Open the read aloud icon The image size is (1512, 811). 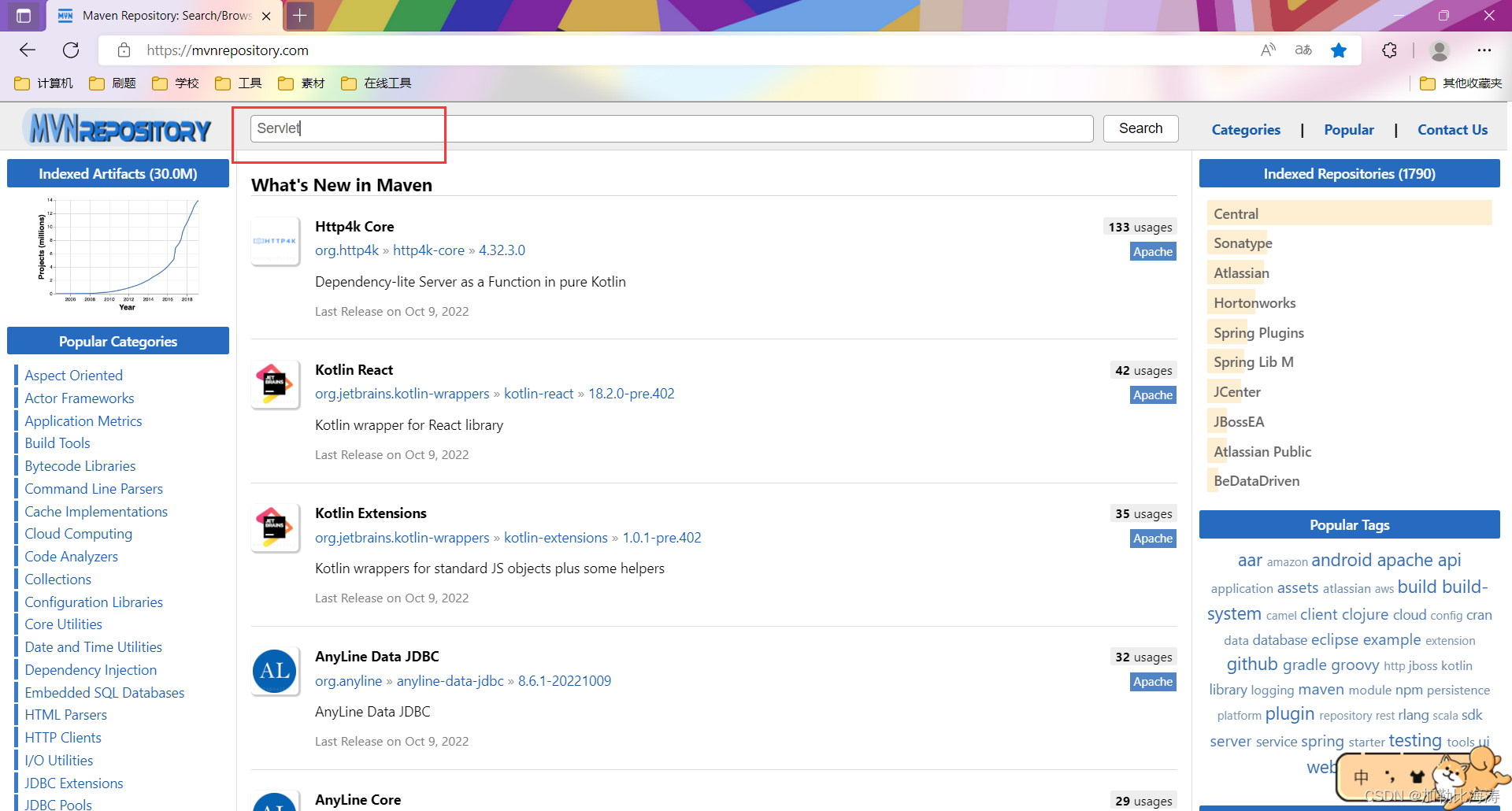pyautogui.click(x=1268, y=50)
